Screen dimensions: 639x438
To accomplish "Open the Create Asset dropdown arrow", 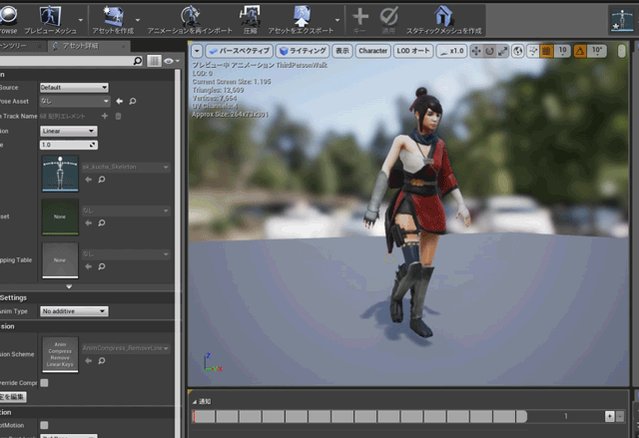I will 138,20.
